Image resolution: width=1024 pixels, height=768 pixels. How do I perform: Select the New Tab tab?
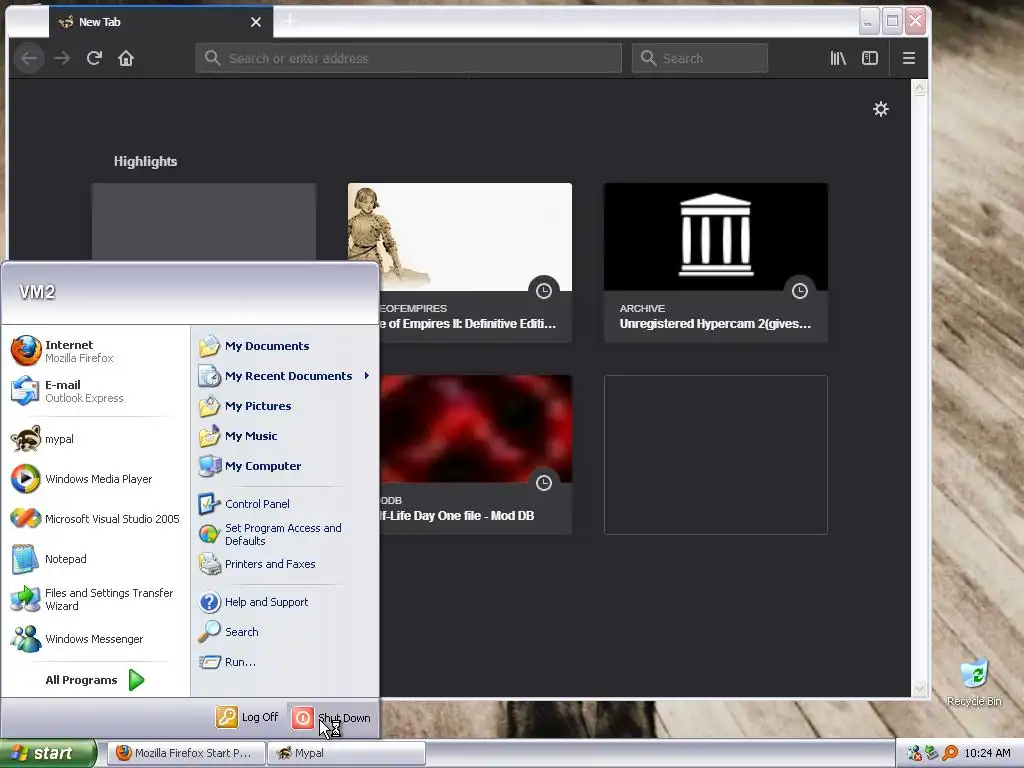tap(161, 22)
